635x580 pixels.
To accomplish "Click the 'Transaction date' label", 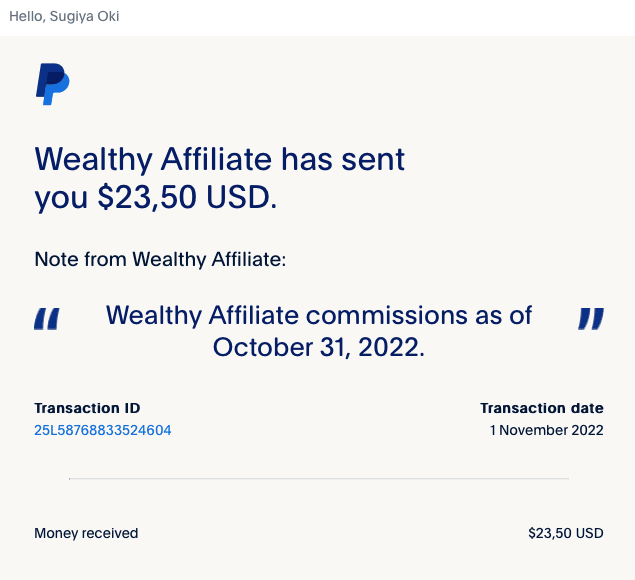I will [542, 408].
